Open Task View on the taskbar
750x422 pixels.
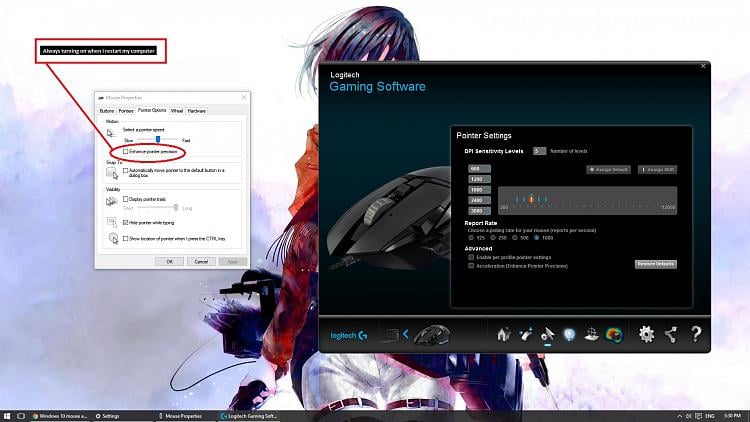(21, 416)
